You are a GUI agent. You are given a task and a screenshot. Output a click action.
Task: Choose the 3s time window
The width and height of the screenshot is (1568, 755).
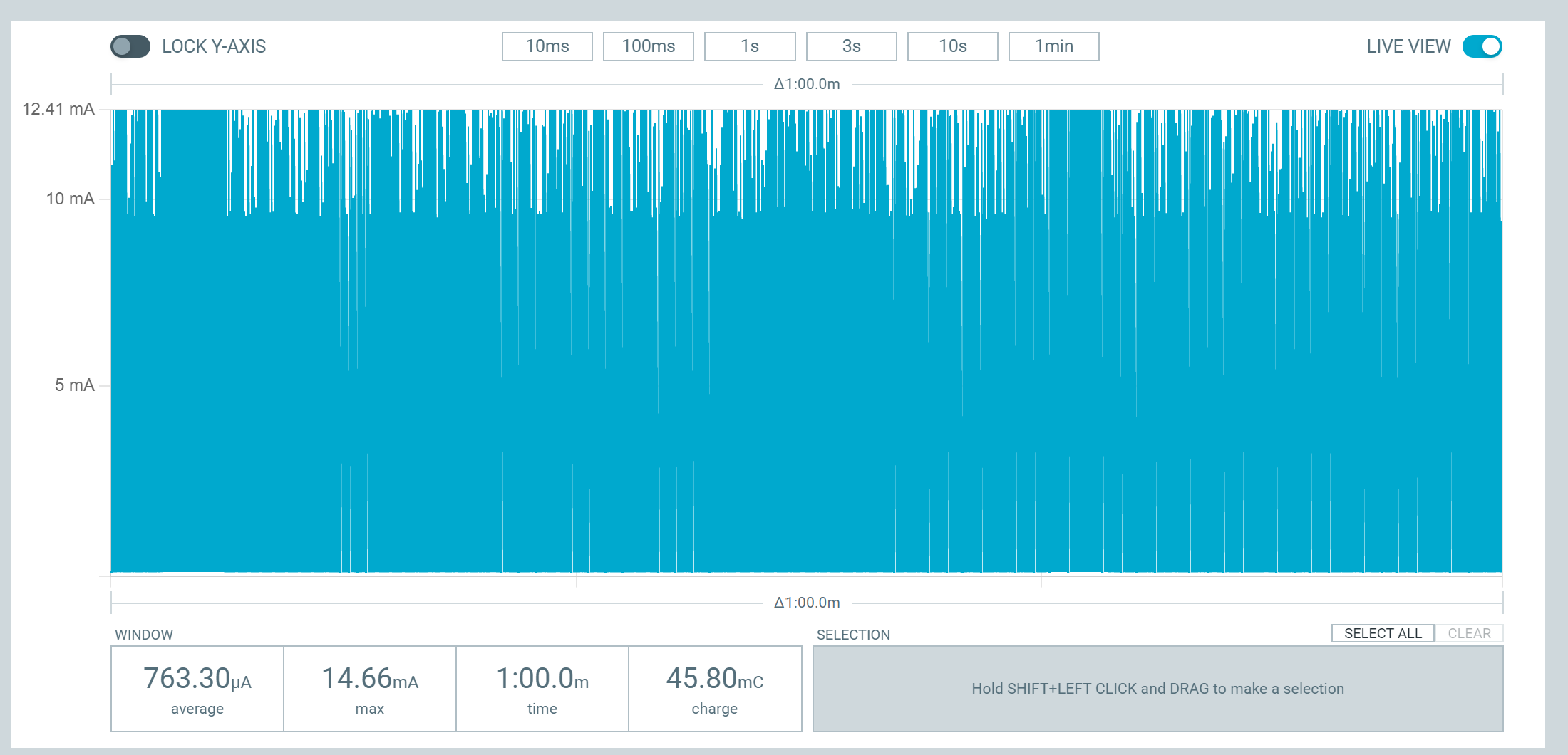[851, 46]
